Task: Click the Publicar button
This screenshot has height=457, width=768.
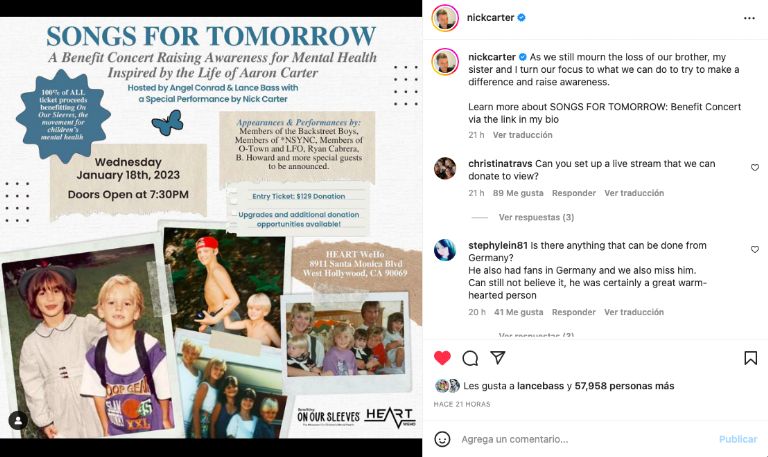Action: [x=738, y=439]
